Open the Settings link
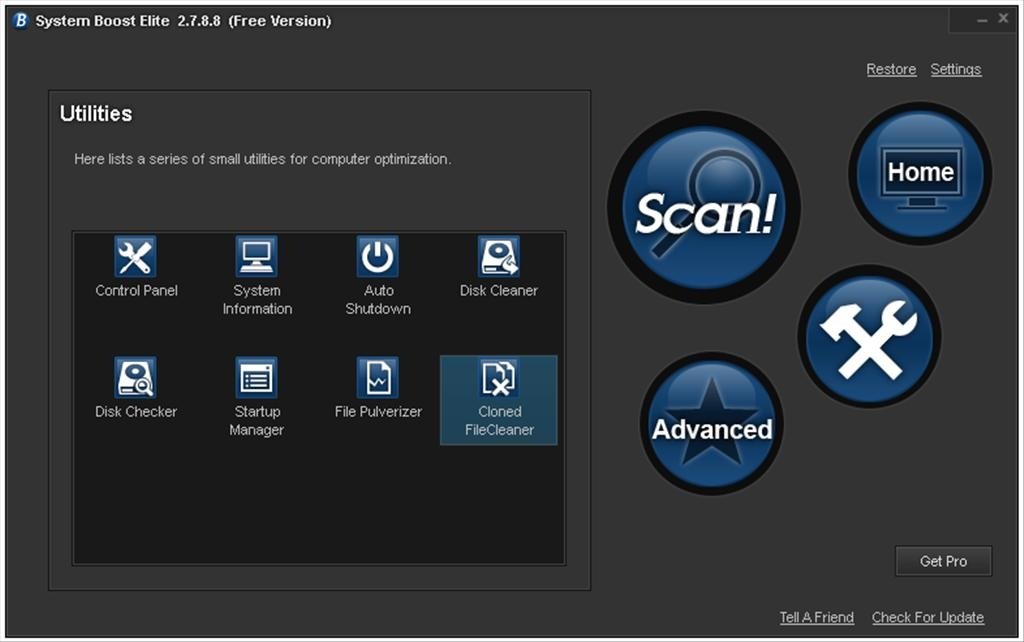The height and width of the screenshot is (642, 1024). [x=955, y=69]
